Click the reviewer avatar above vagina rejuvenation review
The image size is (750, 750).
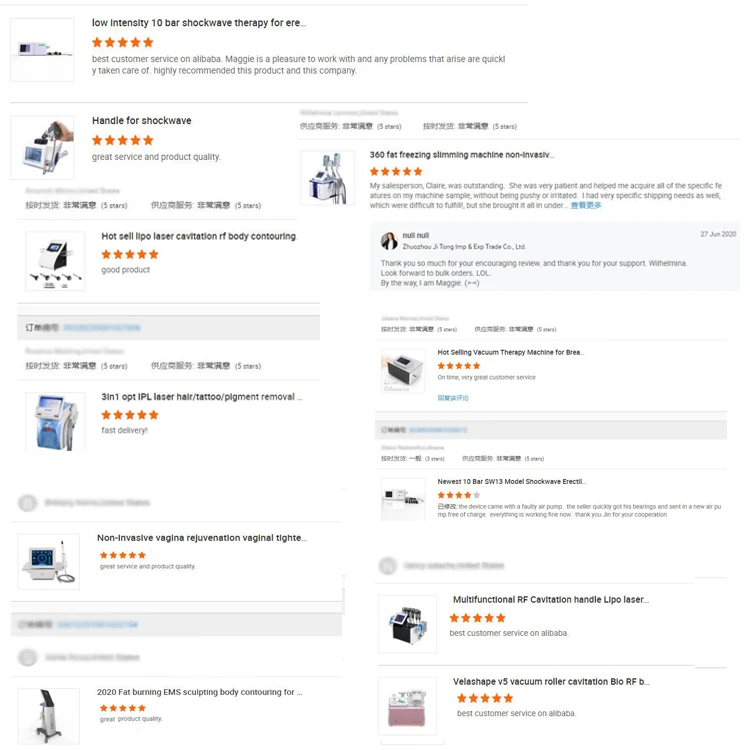tap(27, 503)
